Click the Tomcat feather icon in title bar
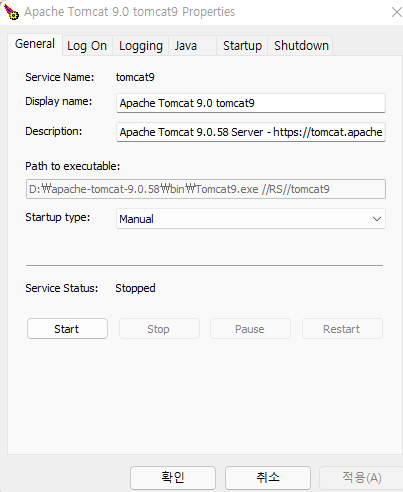403x492 pixels. 11,11
